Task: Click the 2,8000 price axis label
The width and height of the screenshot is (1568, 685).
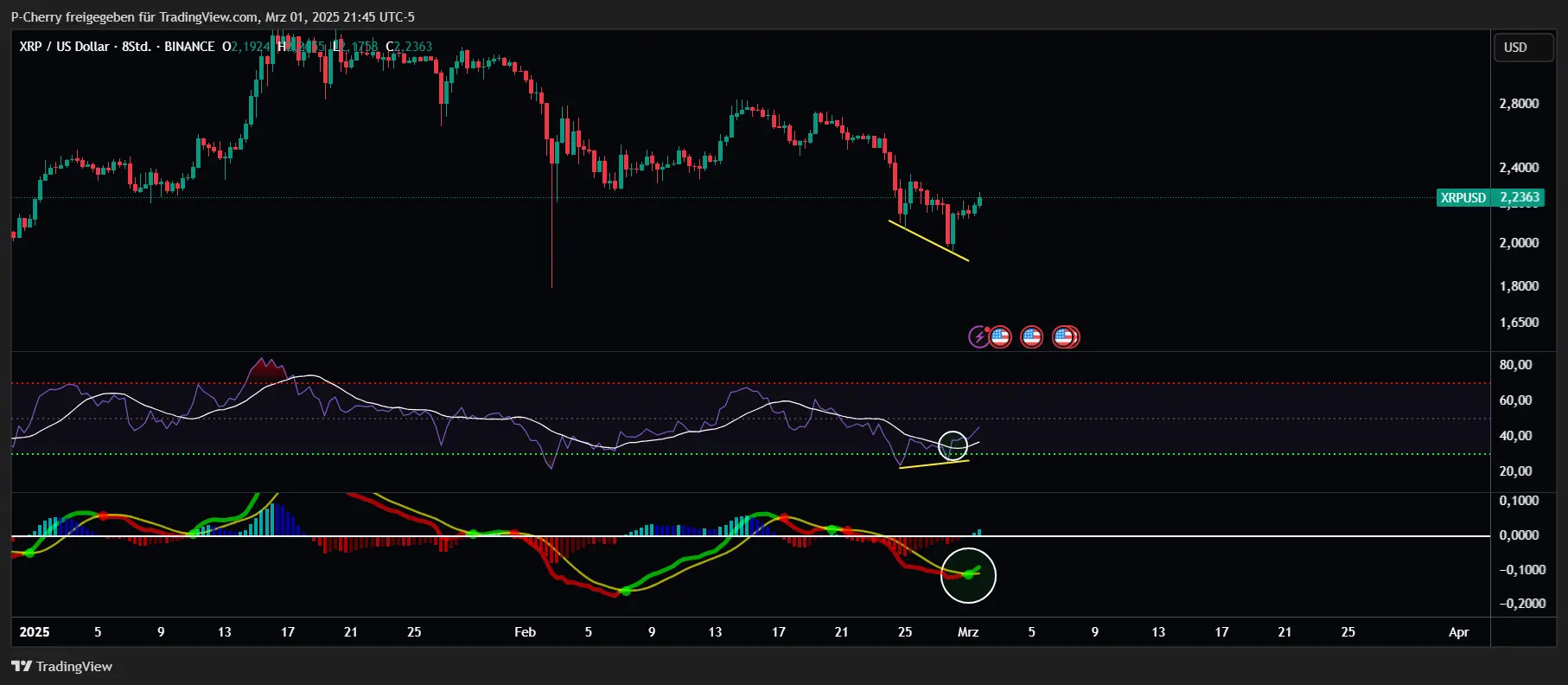Action: (x=1519, y=104)
